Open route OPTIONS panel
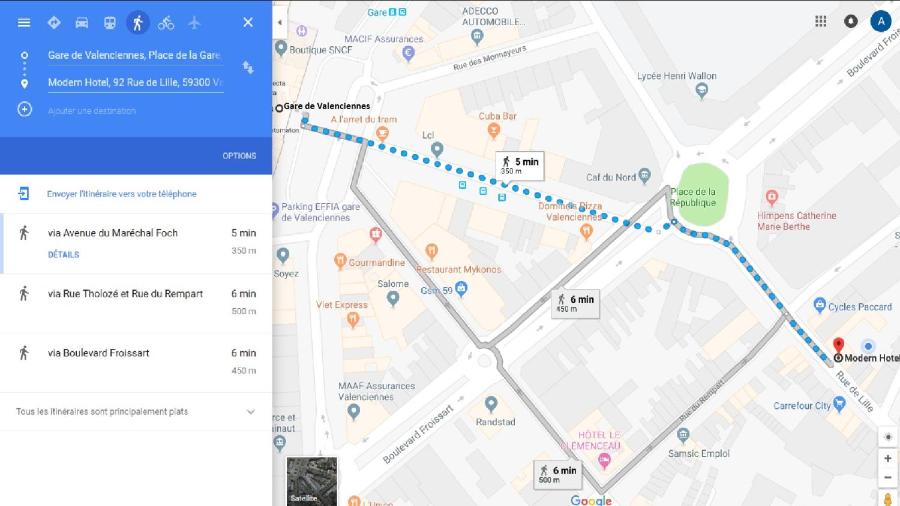This screenshot has height=506, width=900. tap(239, 155)
